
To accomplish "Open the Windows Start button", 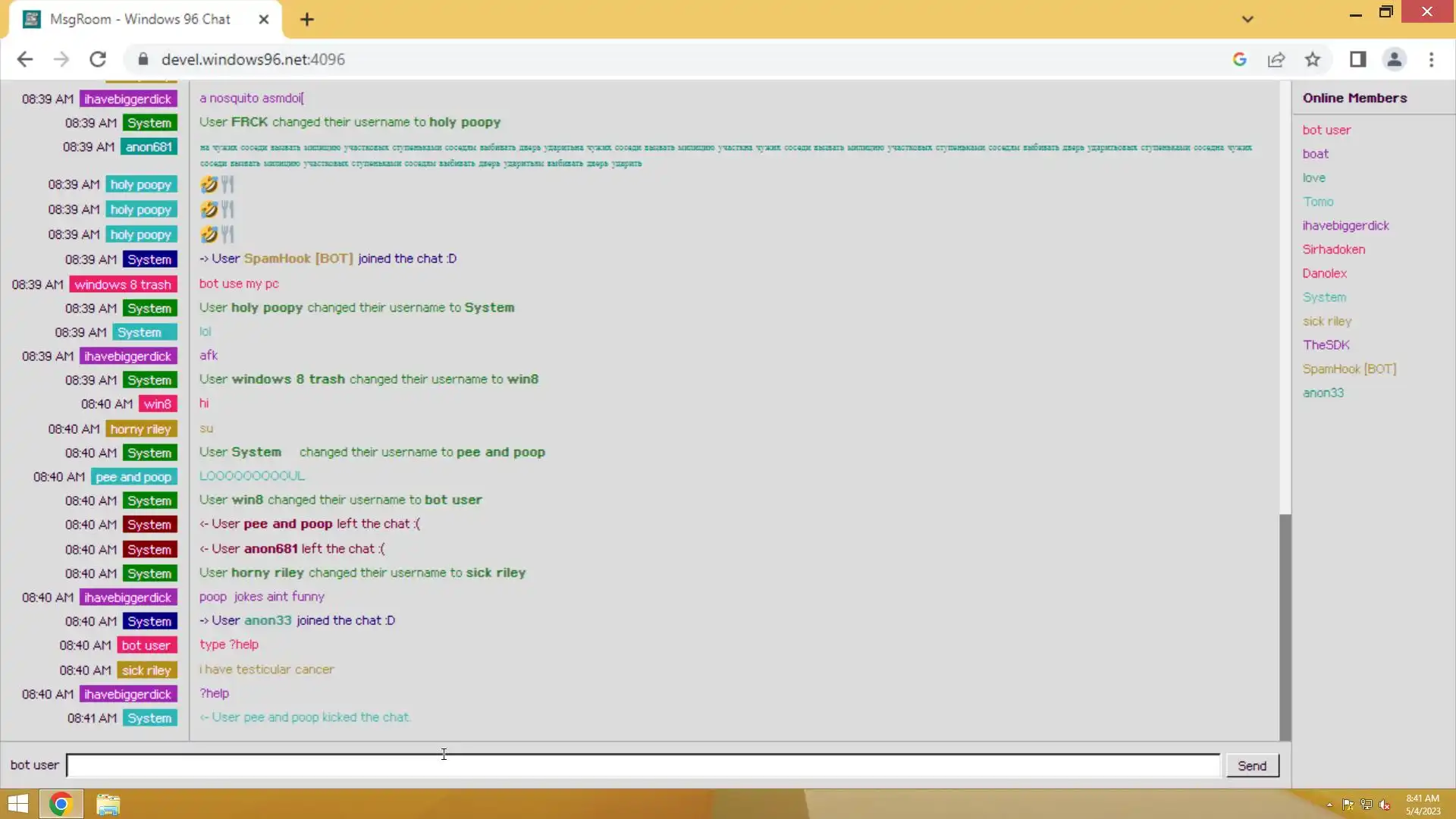I will pos(18,804).
